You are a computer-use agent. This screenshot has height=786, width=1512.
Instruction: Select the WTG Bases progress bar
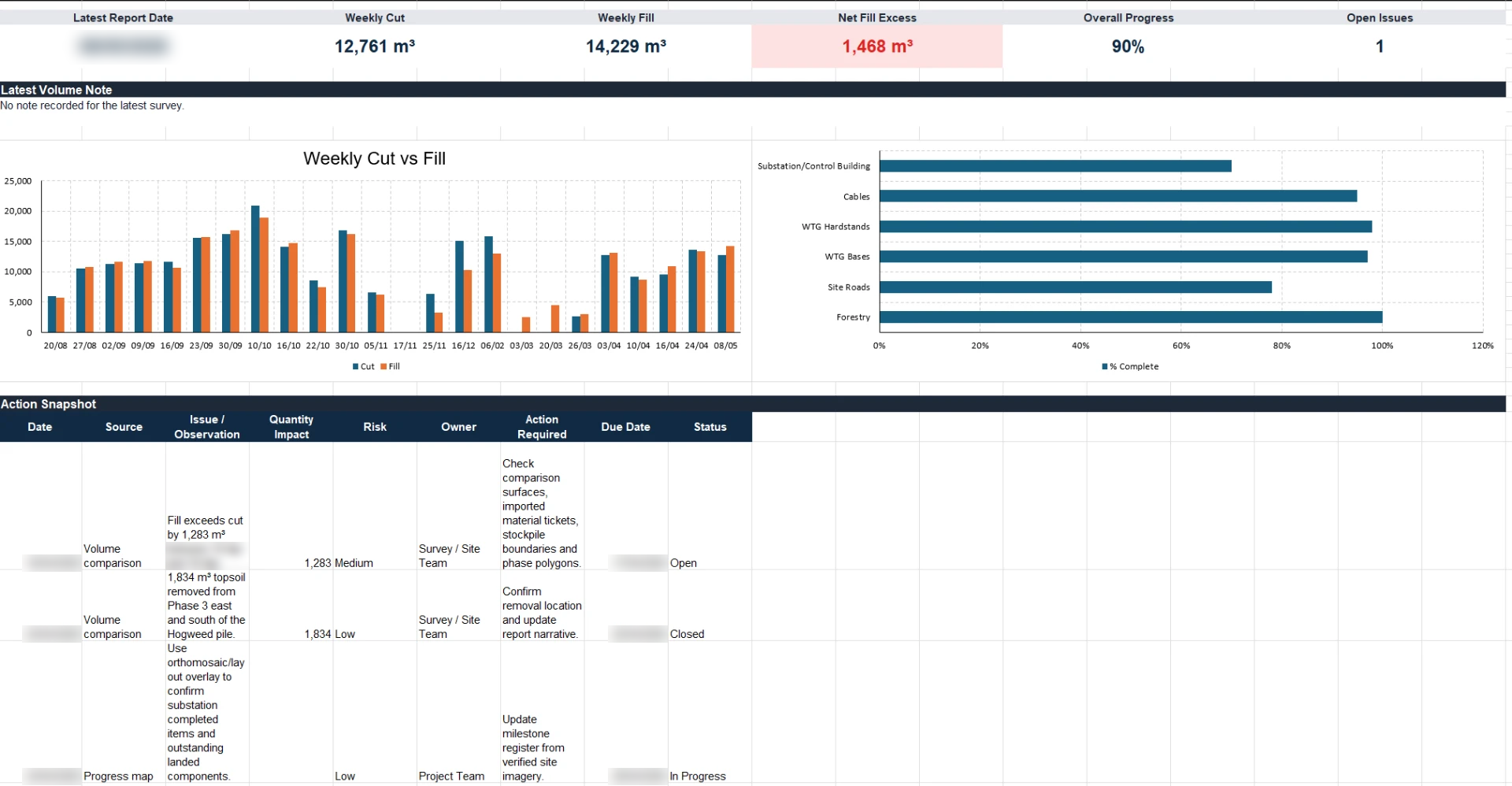[1123, 257]
